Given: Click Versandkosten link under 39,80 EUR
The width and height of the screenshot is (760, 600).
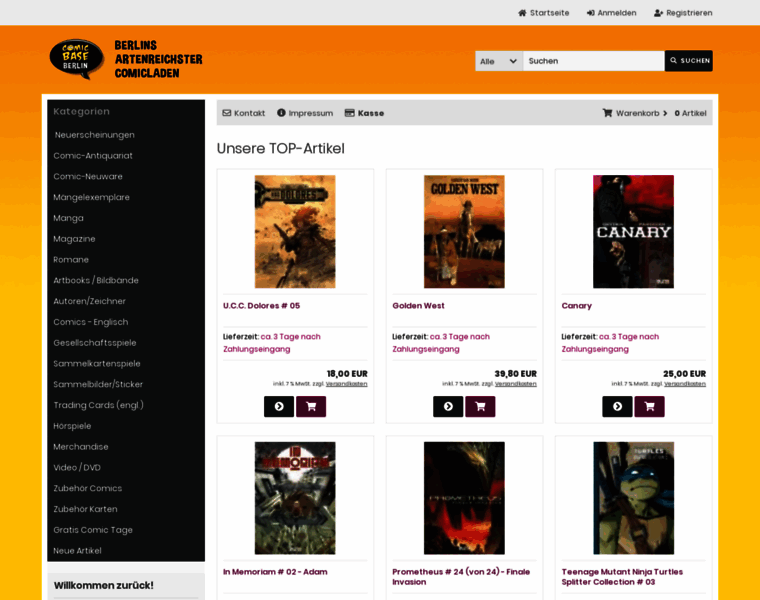Looking at the screenshot, I should click(516, 384).
